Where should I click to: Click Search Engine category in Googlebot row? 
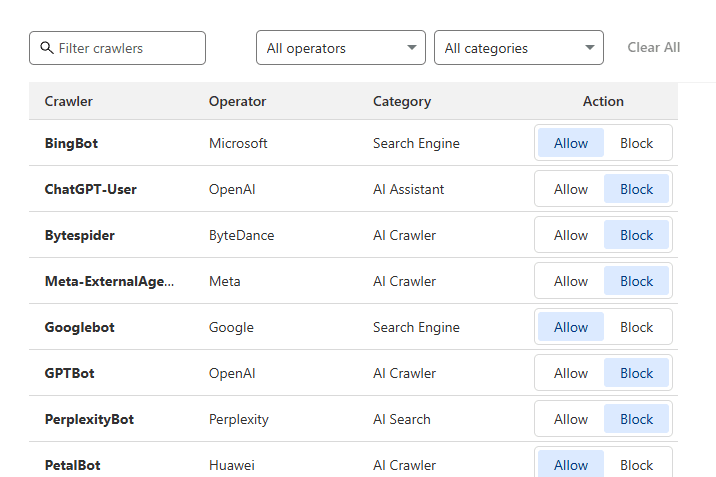click(416, 327)
